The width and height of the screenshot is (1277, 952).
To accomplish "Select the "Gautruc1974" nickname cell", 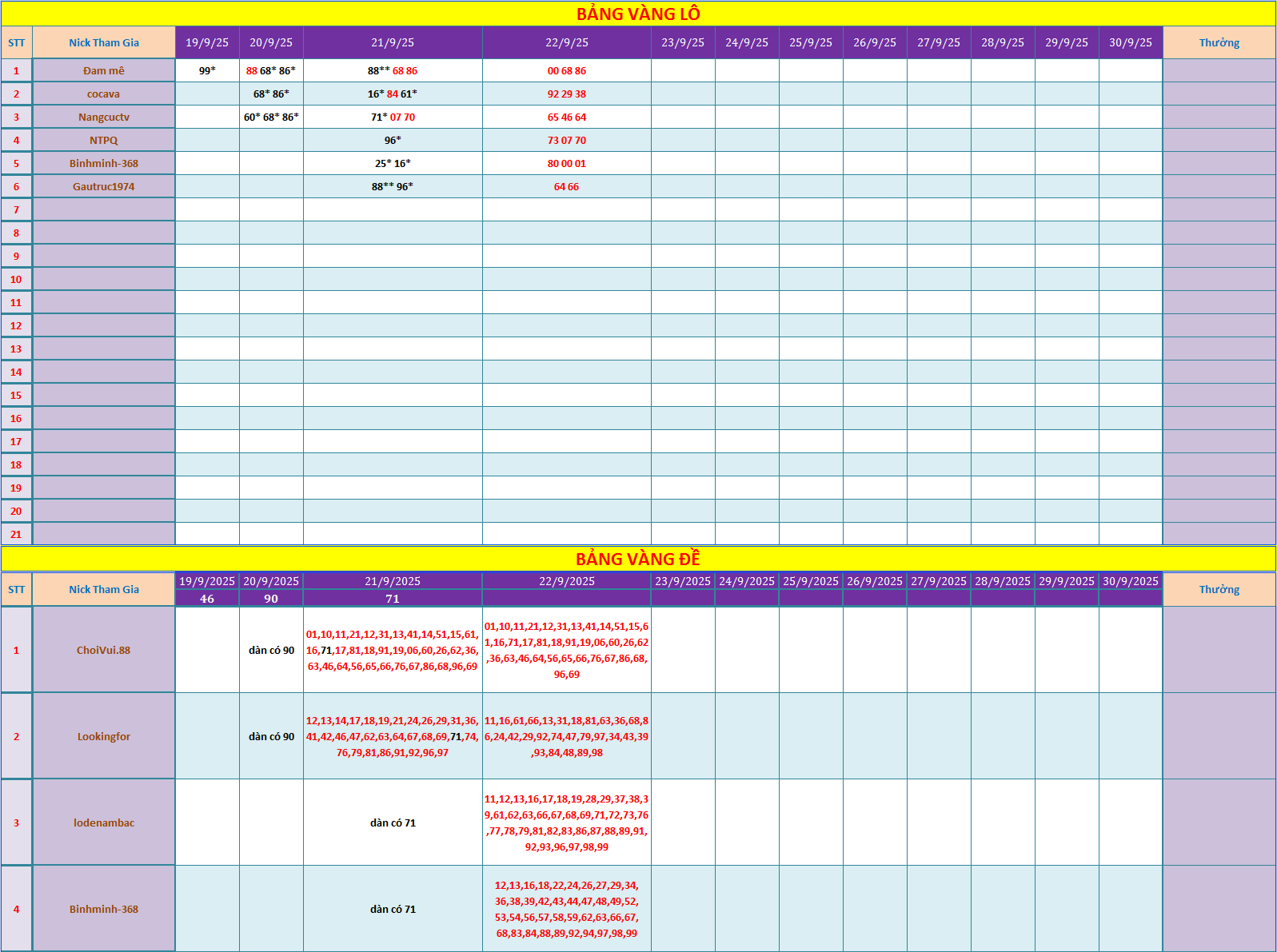I will [104, 186].
